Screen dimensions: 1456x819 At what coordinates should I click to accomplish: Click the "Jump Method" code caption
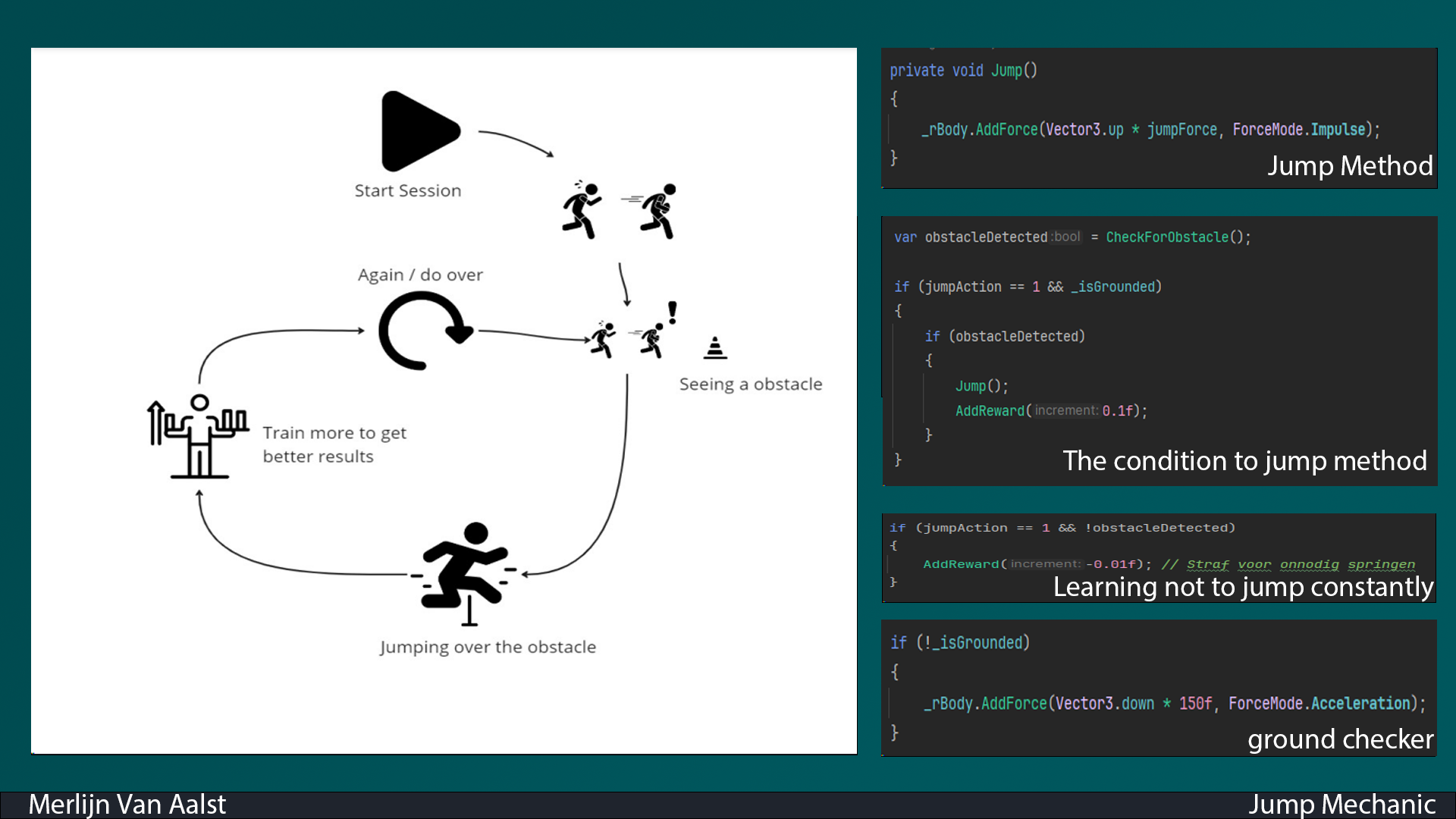pyautogui.click(x=1349, y=166)
